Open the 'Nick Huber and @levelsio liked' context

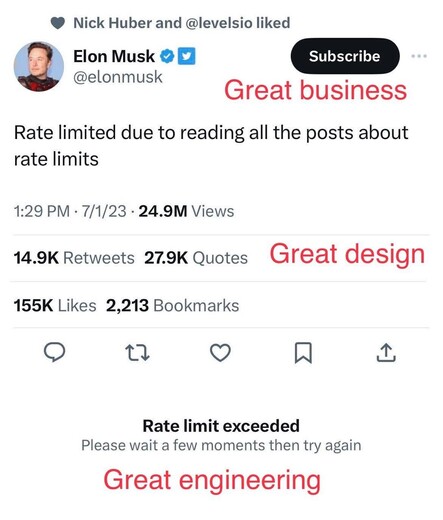182,23
